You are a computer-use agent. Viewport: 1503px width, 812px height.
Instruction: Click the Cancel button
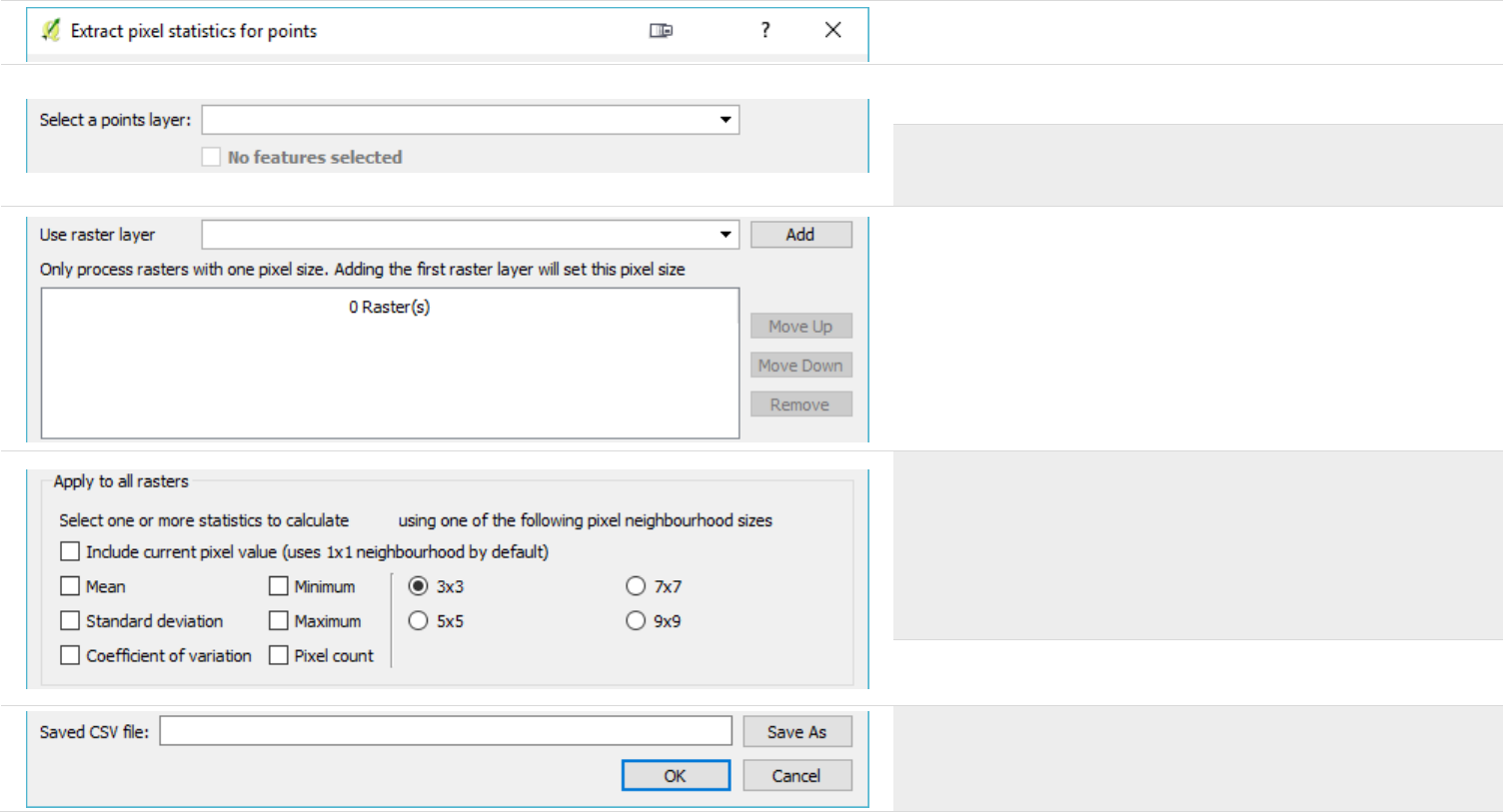[x=796, y=776]
